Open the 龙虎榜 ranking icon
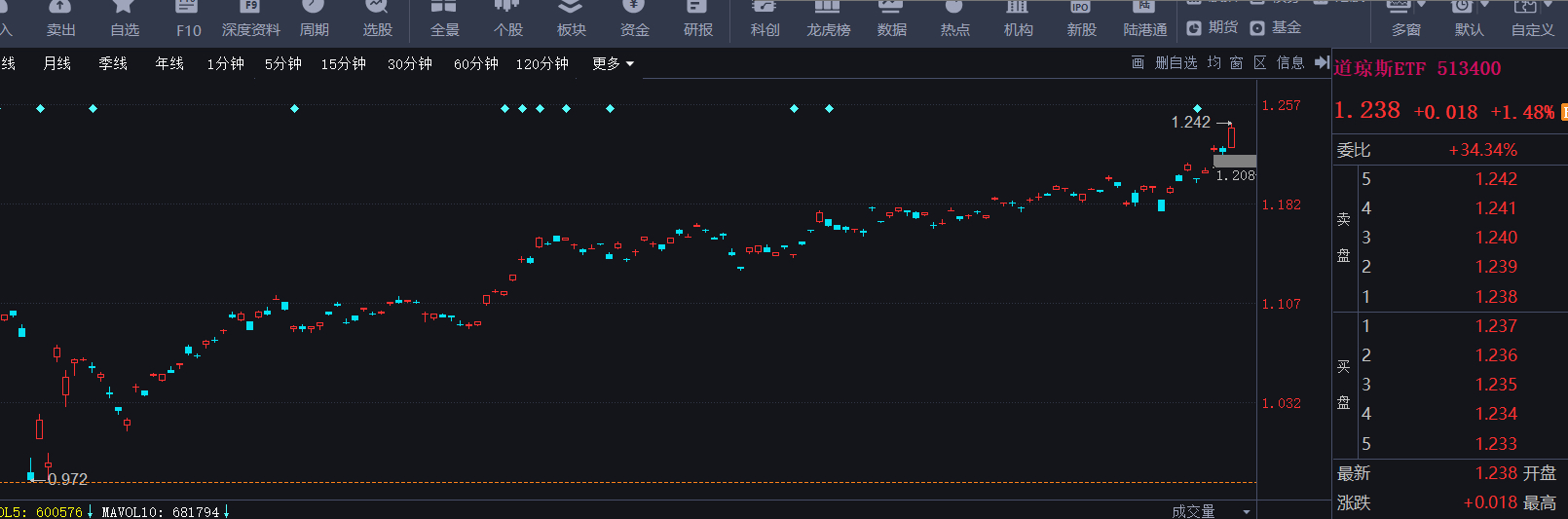Image resolution: width=1568 pixels, height=519 pixels. (x=828, y=19)
